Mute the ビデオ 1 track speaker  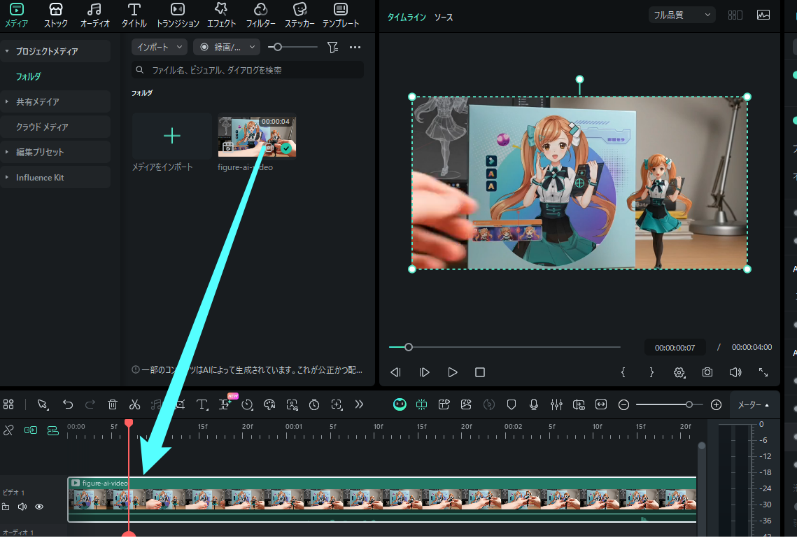(22, 507)
